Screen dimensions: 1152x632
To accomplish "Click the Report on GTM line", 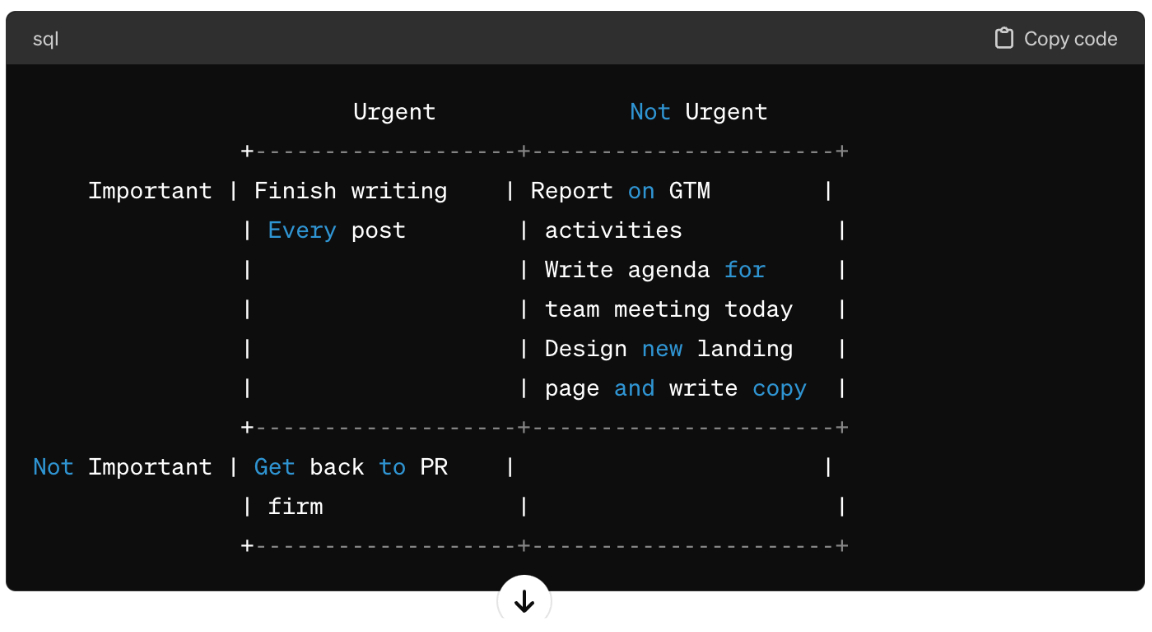I will [x=620, y=191].
